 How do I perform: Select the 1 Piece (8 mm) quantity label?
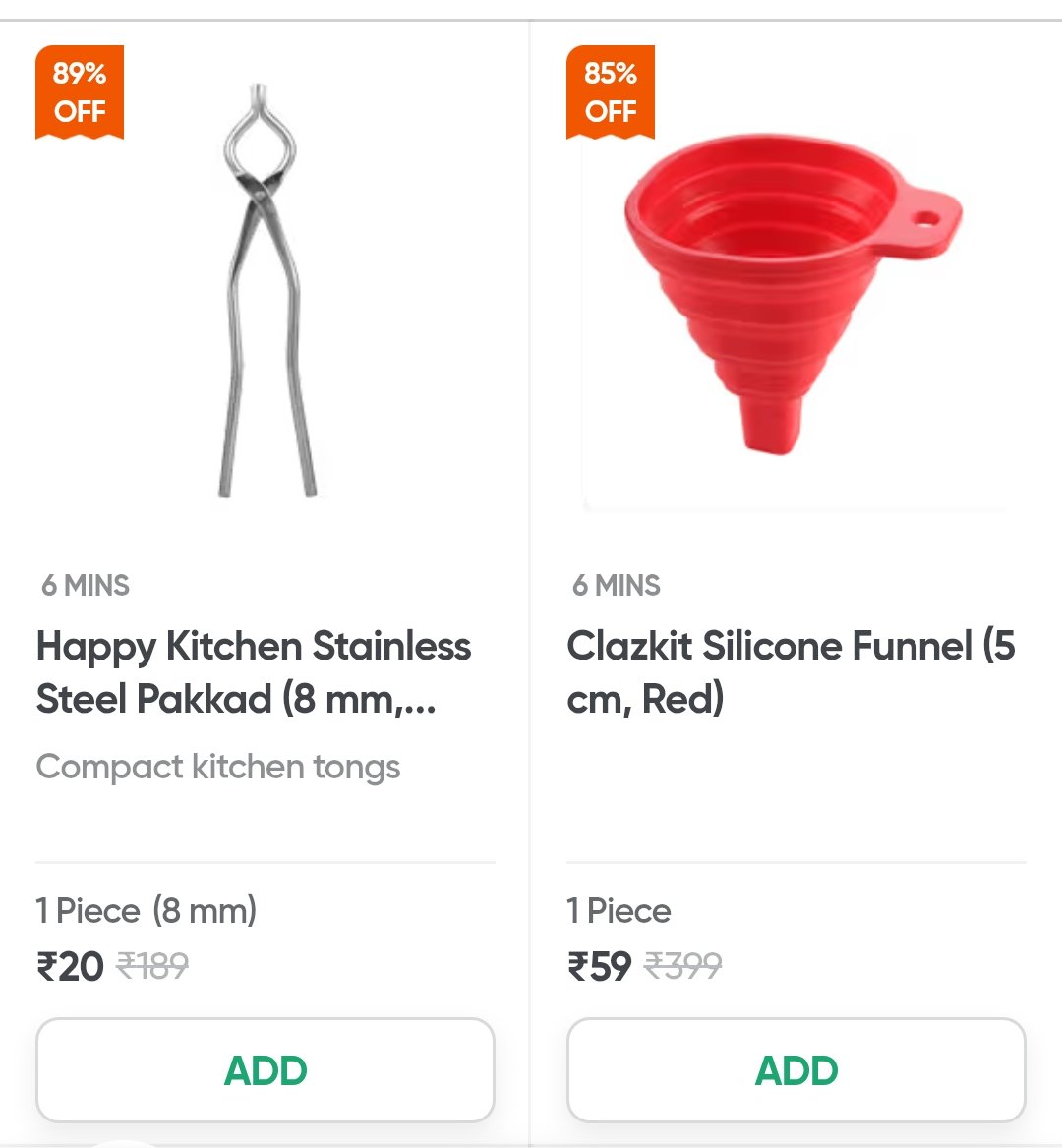point(147,911)
